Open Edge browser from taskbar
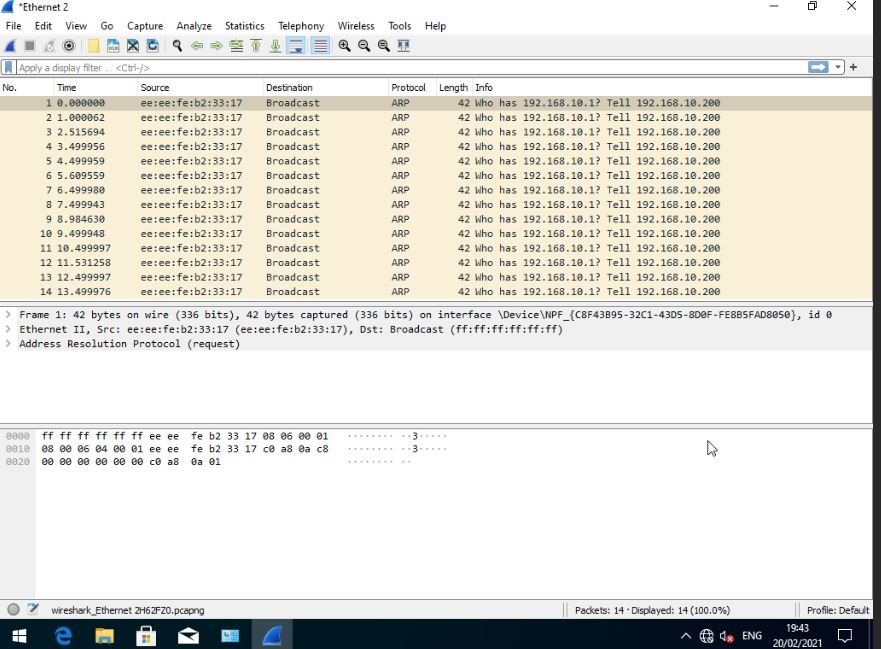Screen dimensions: 881x649 63,636
